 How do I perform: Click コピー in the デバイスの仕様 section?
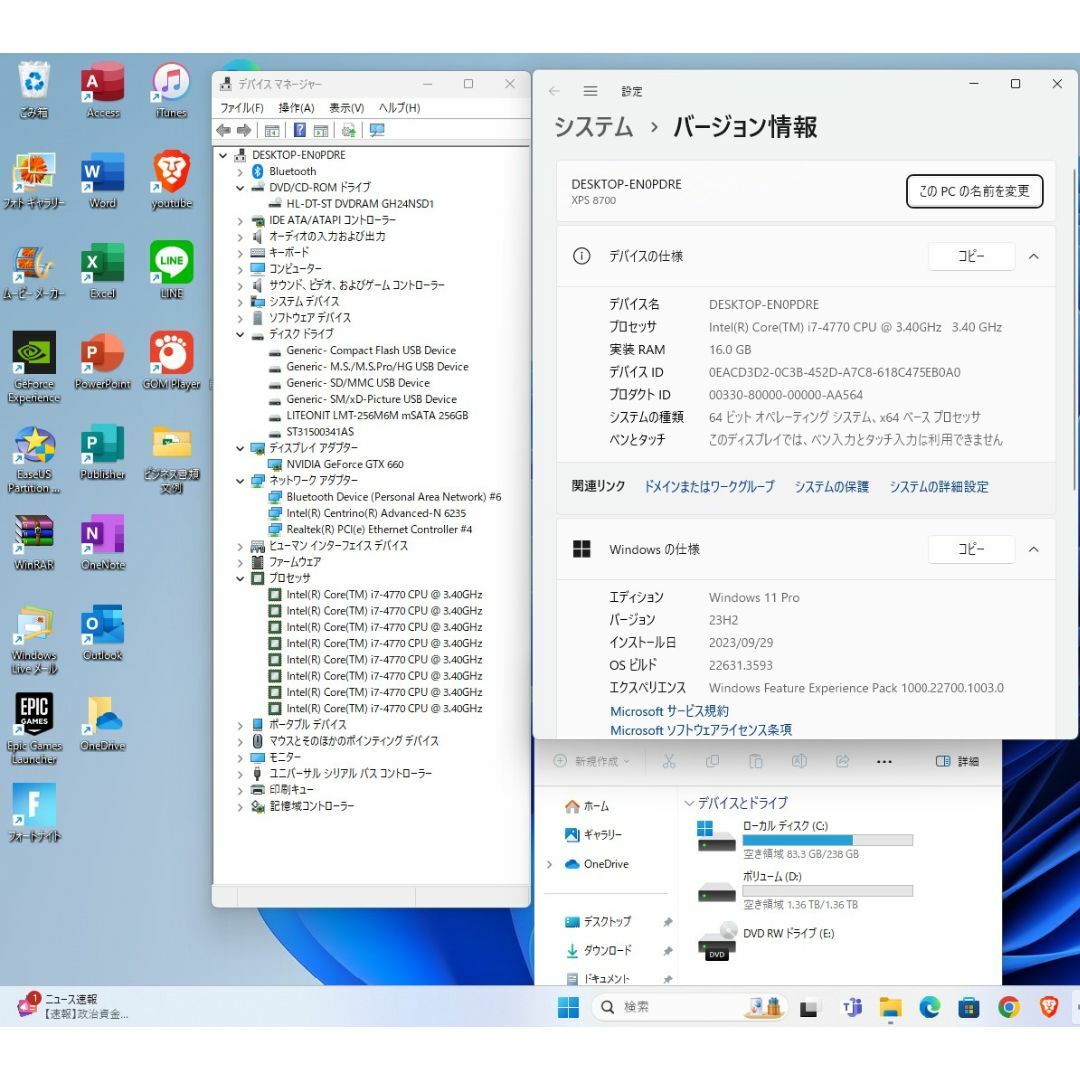(x=971, y=256)
